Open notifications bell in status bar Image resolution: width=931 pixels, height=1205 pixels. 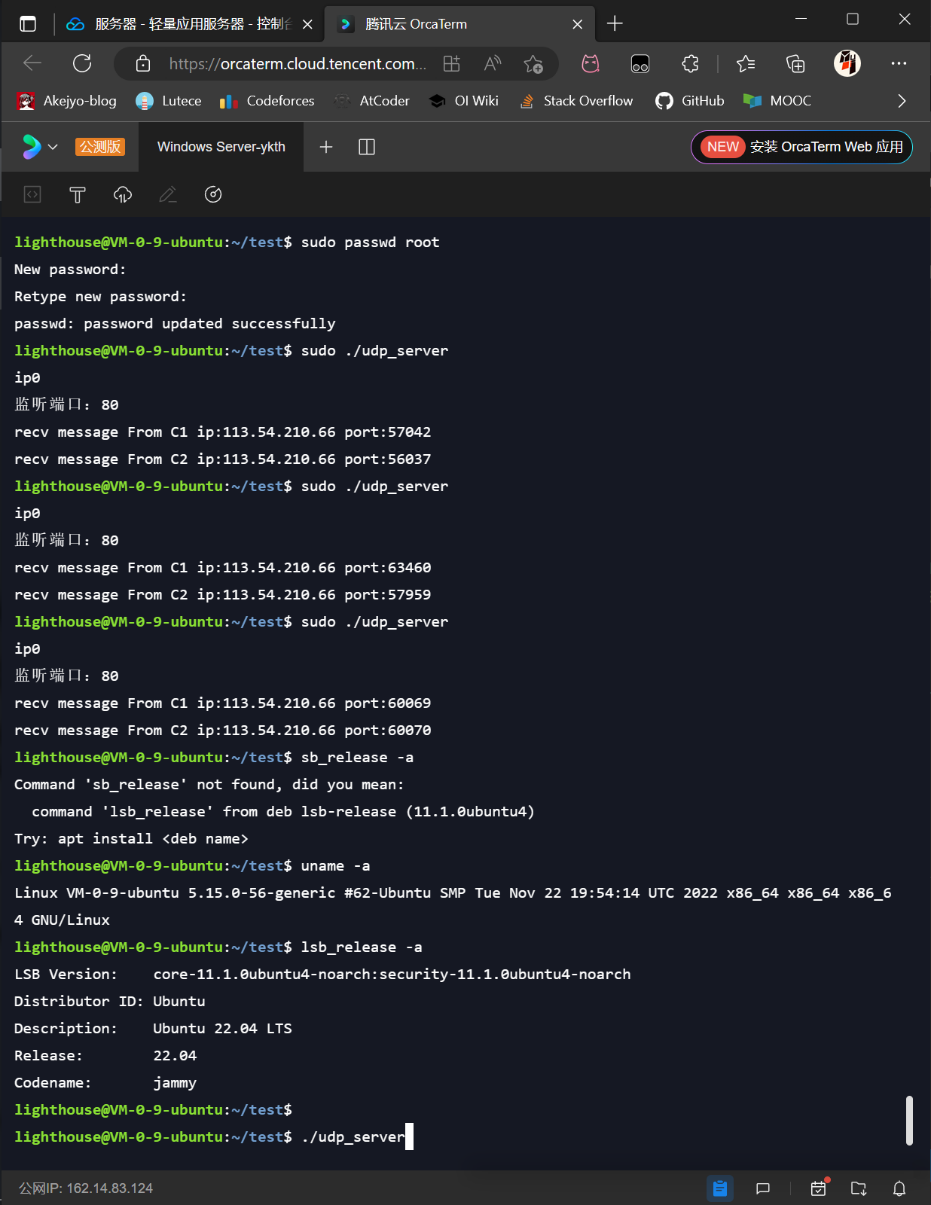pos(899,1188)
